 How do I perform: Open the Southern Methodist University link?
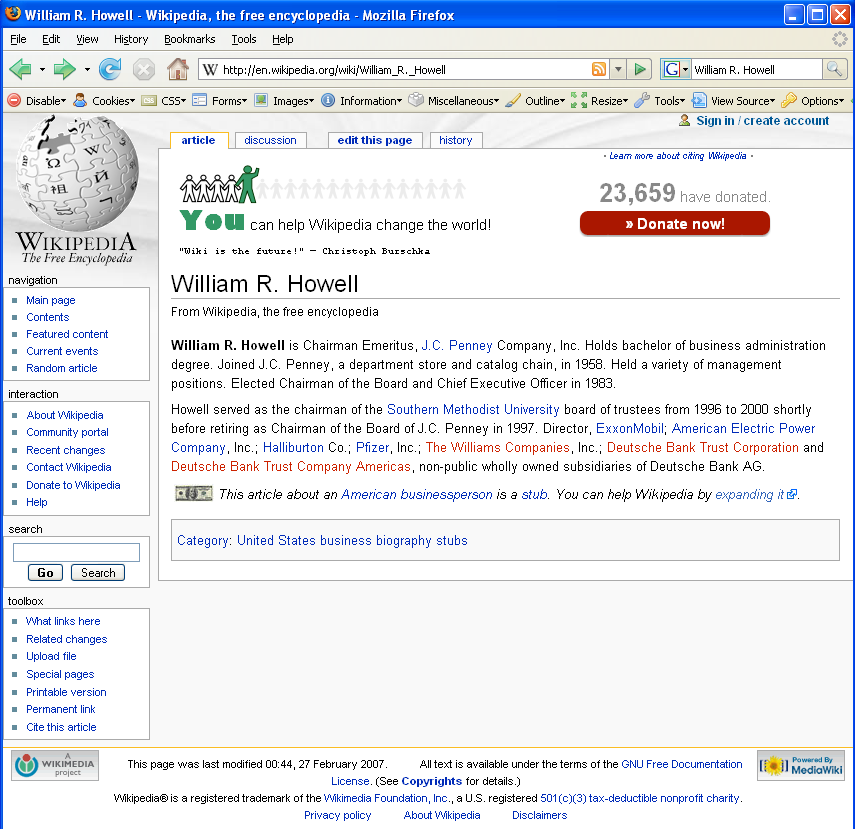pyautogui.click(x=473, y=409)
